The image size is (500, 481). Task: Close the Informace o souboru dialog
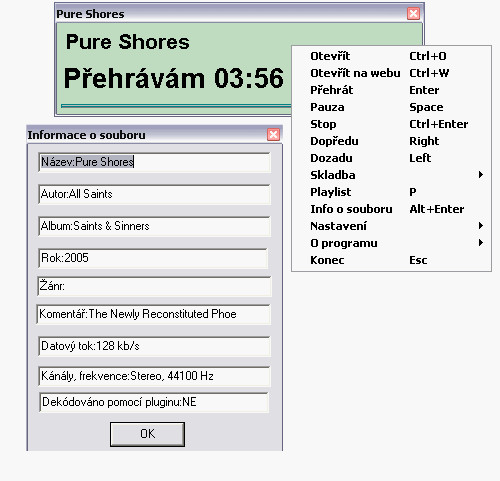(x=273, y=135)
